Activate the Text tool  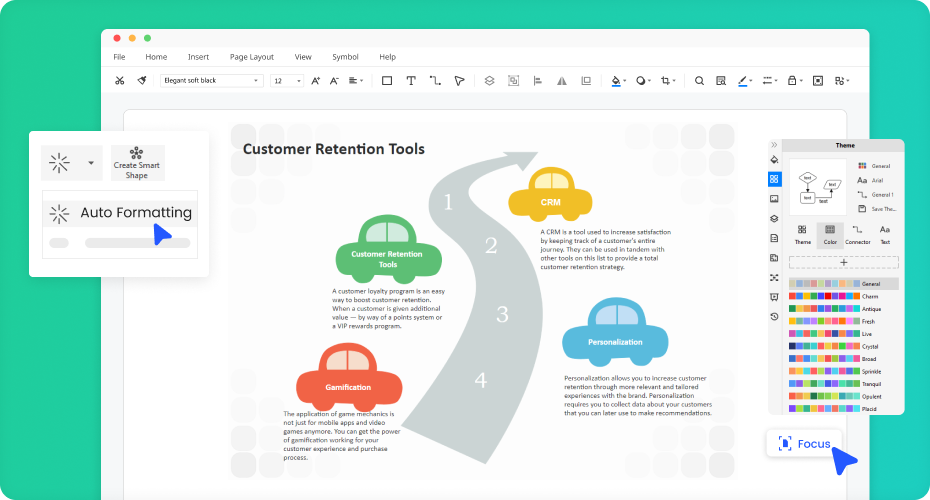tap(411, 81)
